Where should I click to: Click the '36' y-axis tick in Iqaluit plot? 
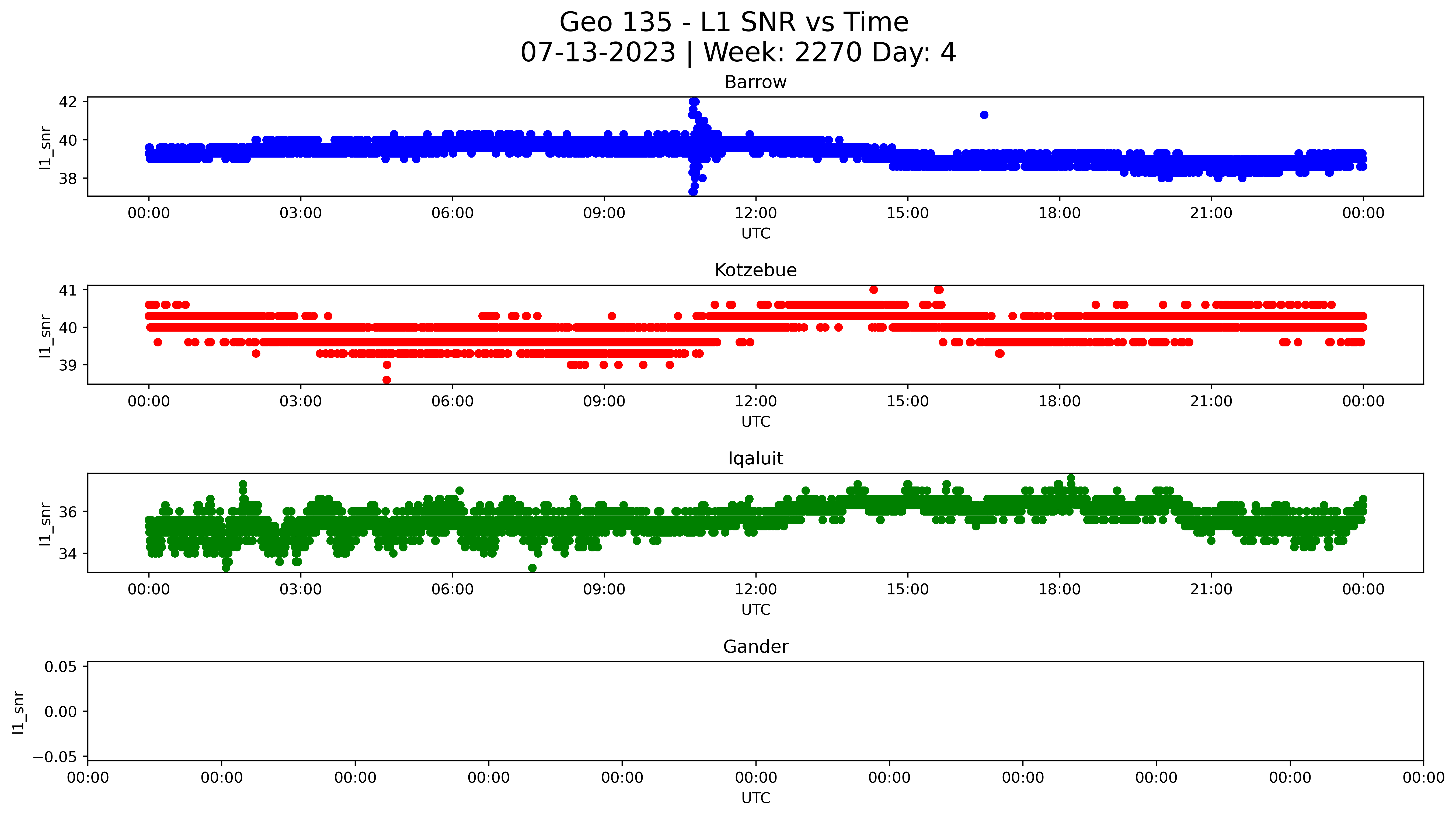pos(68,512)
